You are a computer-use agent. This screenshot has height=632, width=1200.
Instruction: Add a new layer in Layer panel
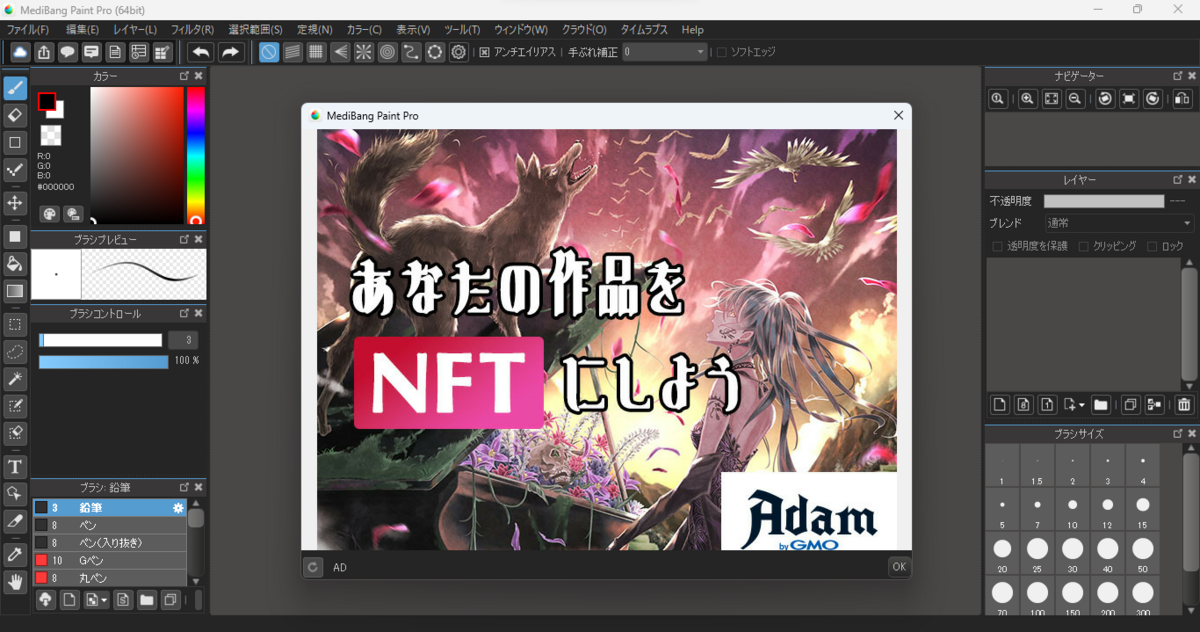[x=999, y=405]
